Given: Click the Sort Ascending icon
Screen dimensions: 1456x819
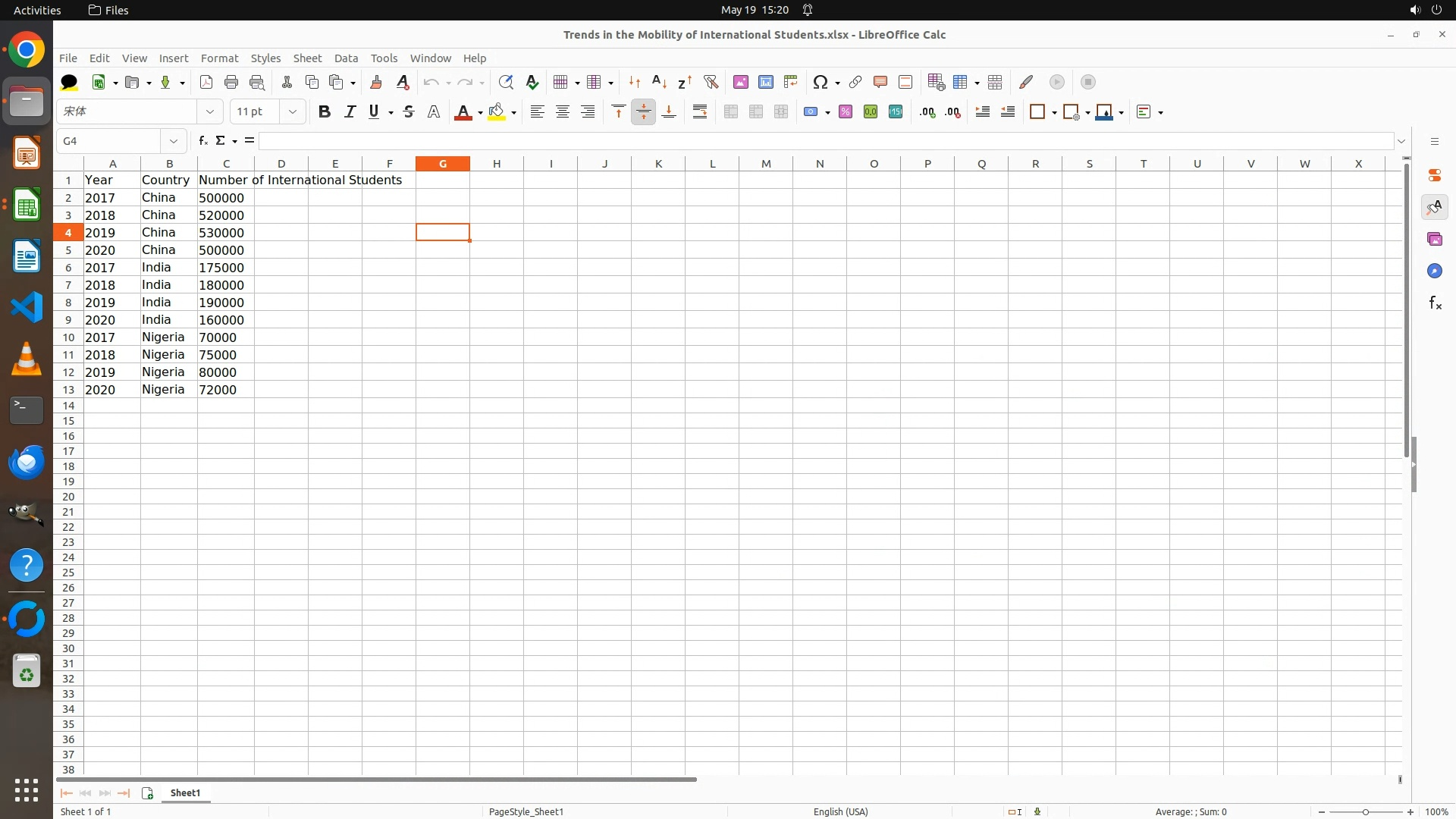Looking at the screenshot, I should point(659,82).
